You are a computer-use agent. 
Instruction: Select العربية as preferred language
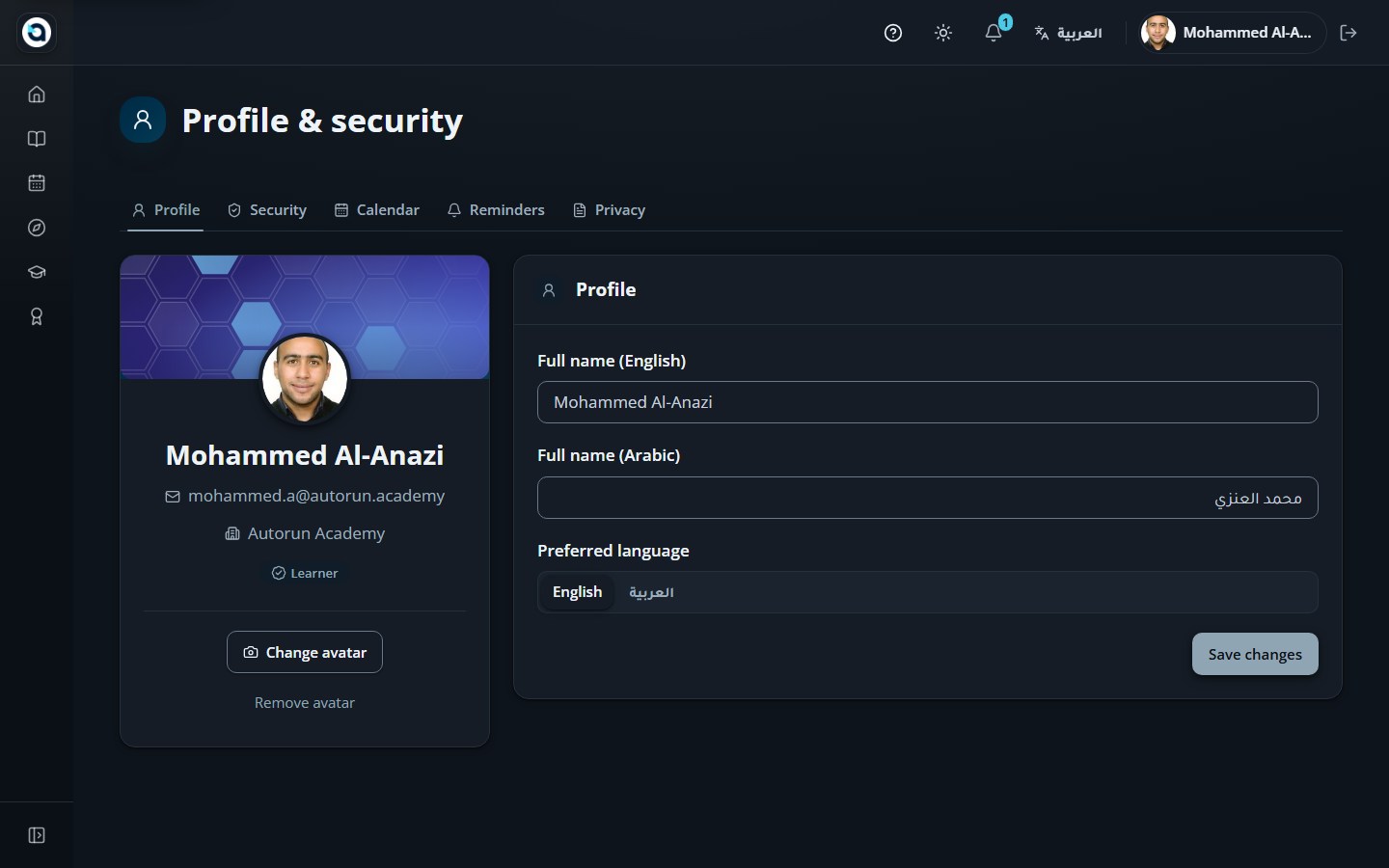tap(651, 592)
